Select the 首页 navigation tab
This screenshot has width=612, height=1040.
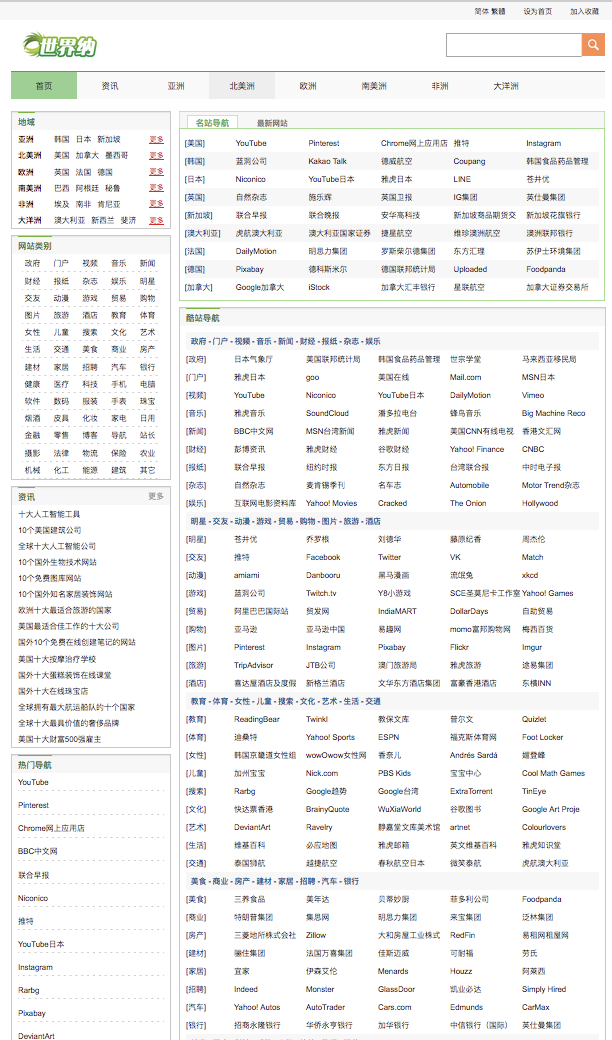(x=44, y=86)
